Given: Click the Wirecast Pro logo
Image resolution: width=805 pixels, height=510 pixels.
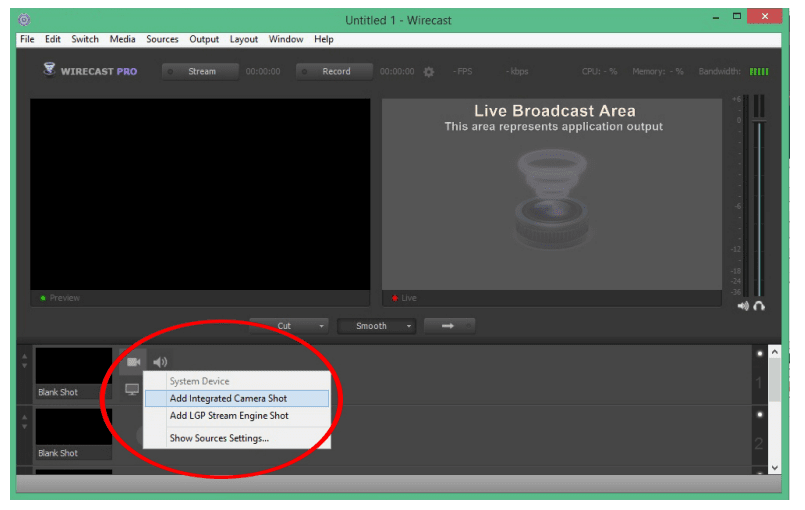Looking at the screenshot, I should pyautogui.click(x=90, y=70).
